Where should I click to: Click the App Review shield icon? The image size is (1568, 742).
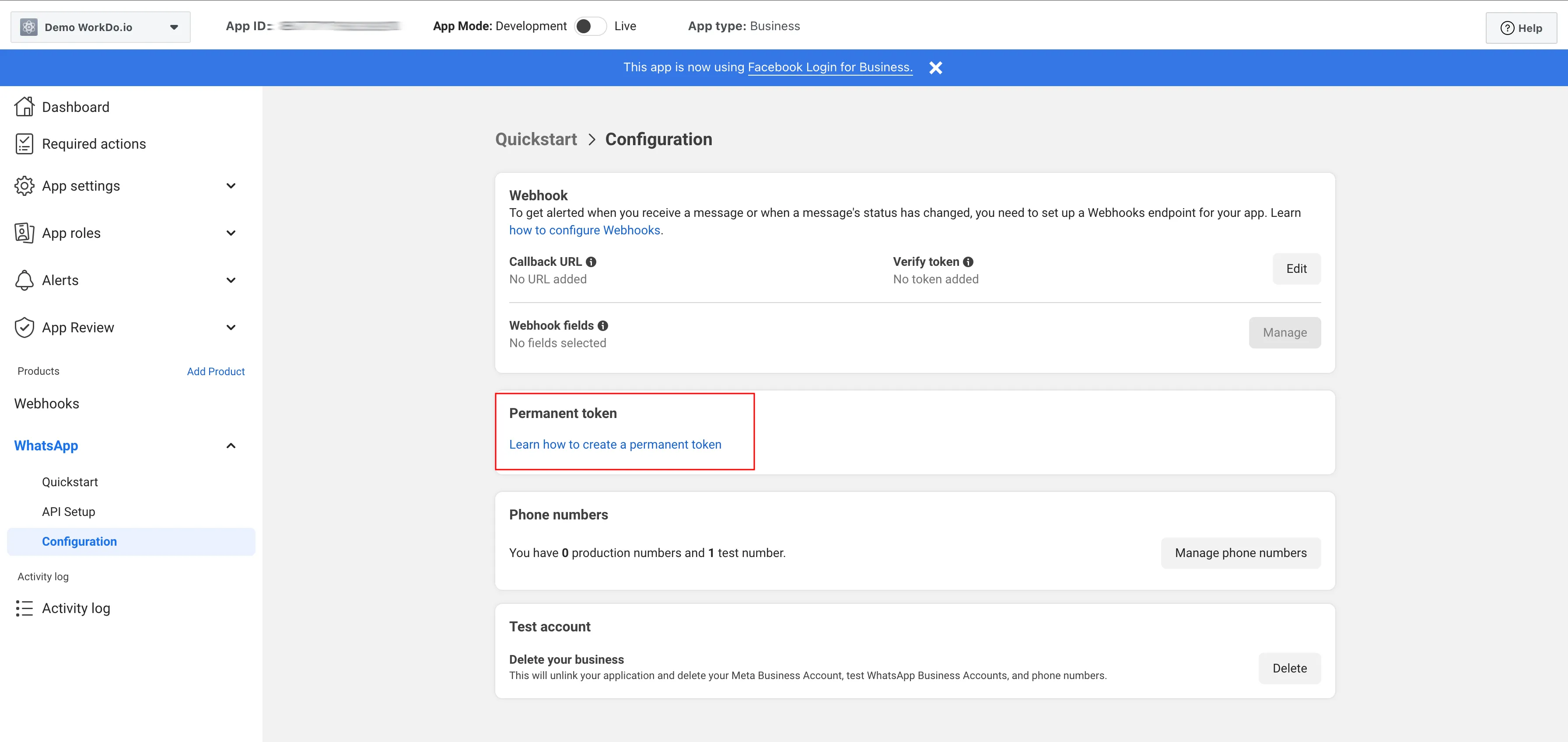tap(24, 327)
